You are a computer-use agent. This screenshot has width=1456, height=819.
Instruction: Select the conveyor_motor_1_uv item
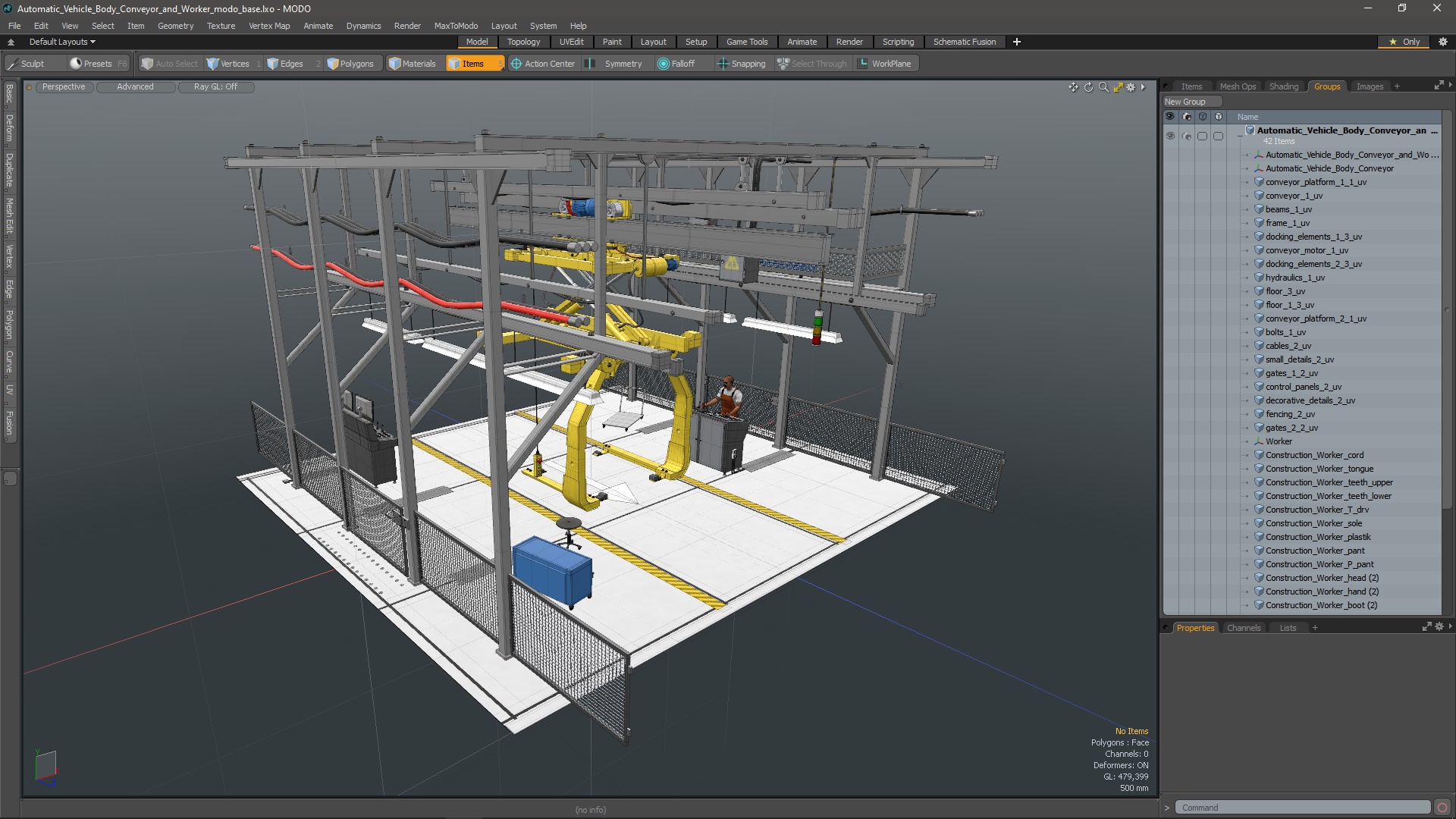coord(1306,250)
